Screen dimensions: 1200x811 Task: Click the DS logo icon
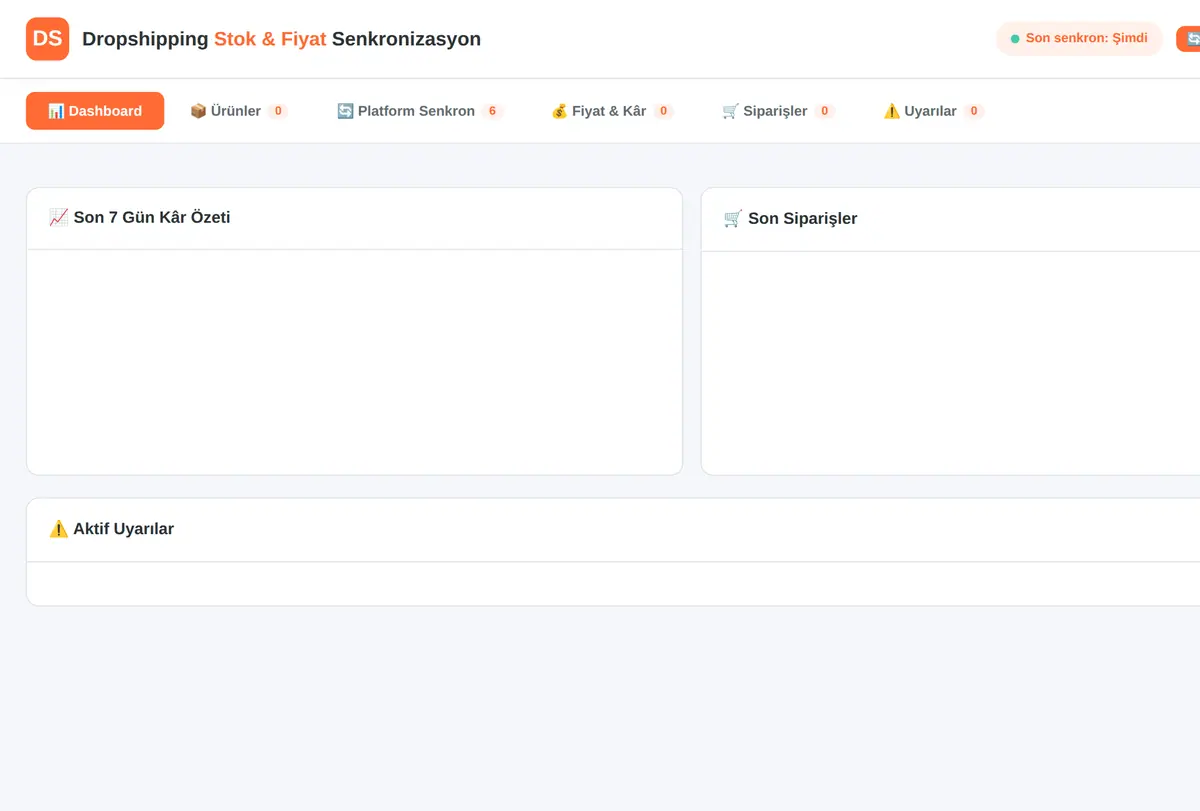tap(47, 39)
